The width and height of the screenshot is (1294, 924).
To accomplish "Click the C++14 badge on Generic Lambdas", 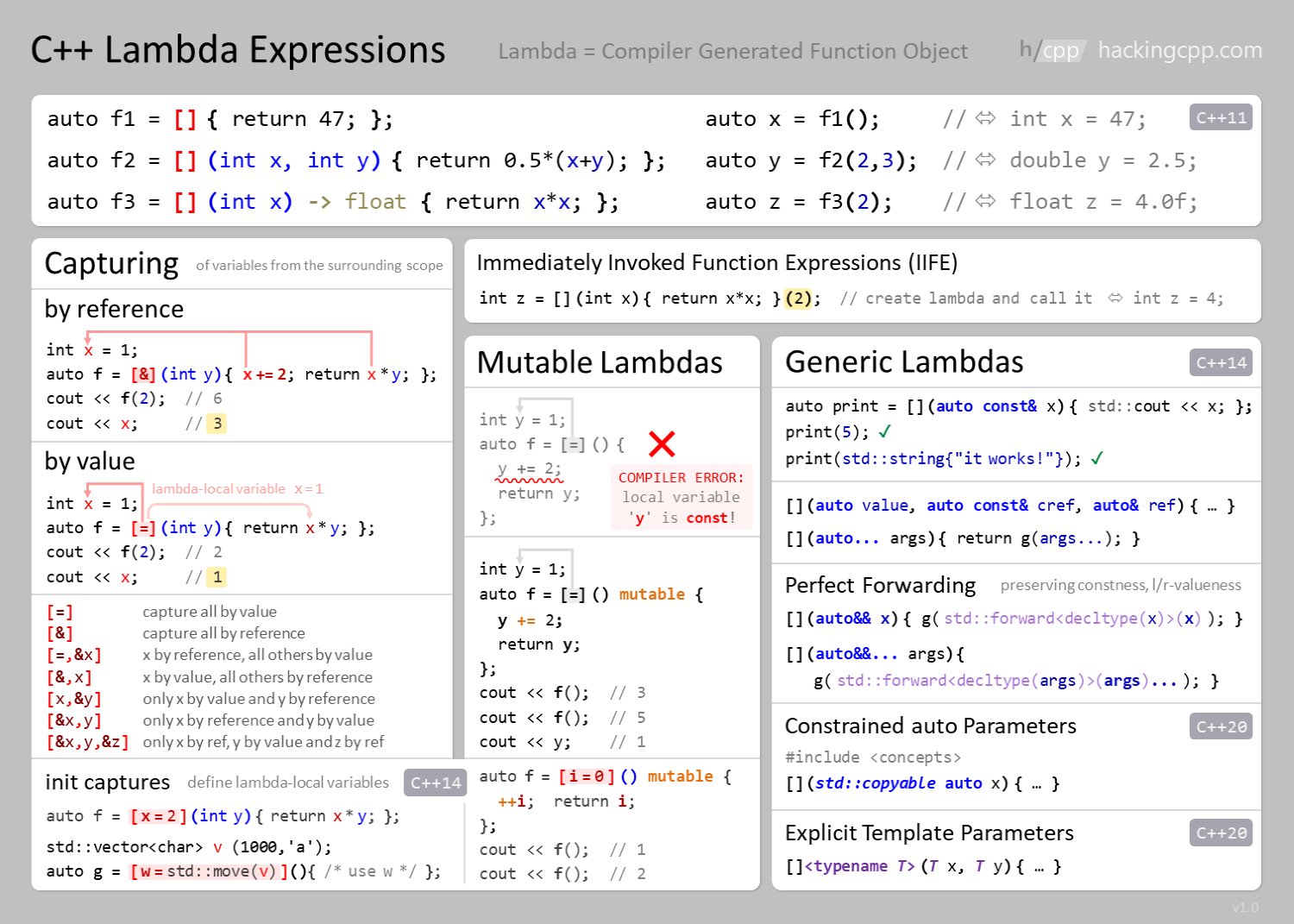I will click(x=1221, y=363).
